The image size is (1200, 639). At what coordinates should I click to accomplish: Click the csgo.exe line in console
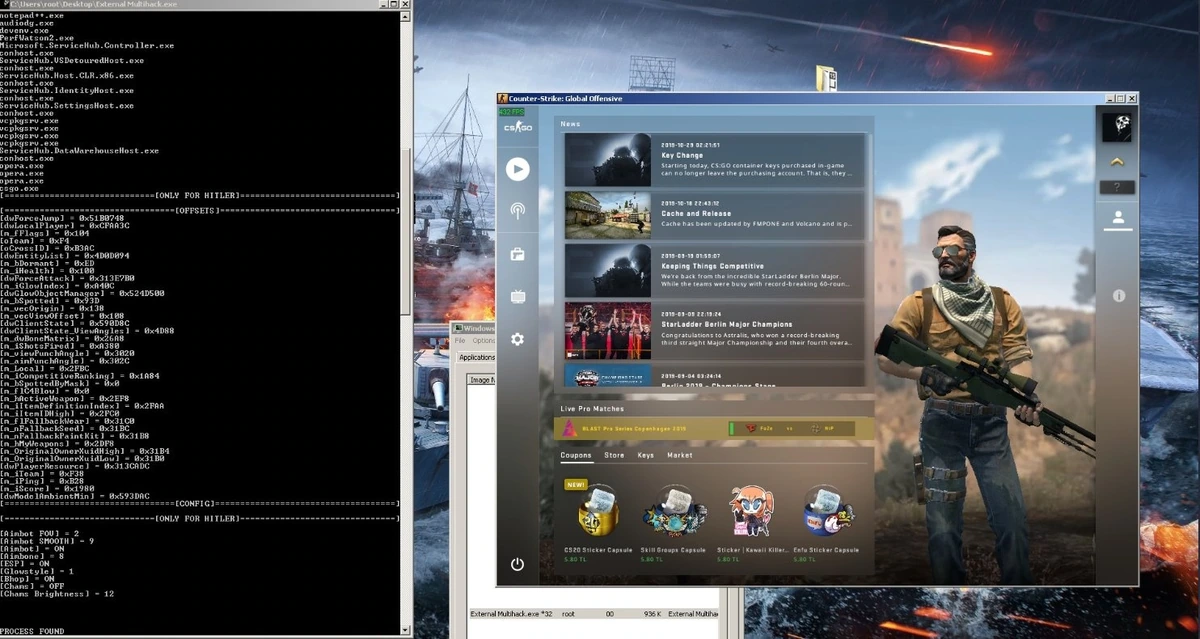tap(20, 188)
